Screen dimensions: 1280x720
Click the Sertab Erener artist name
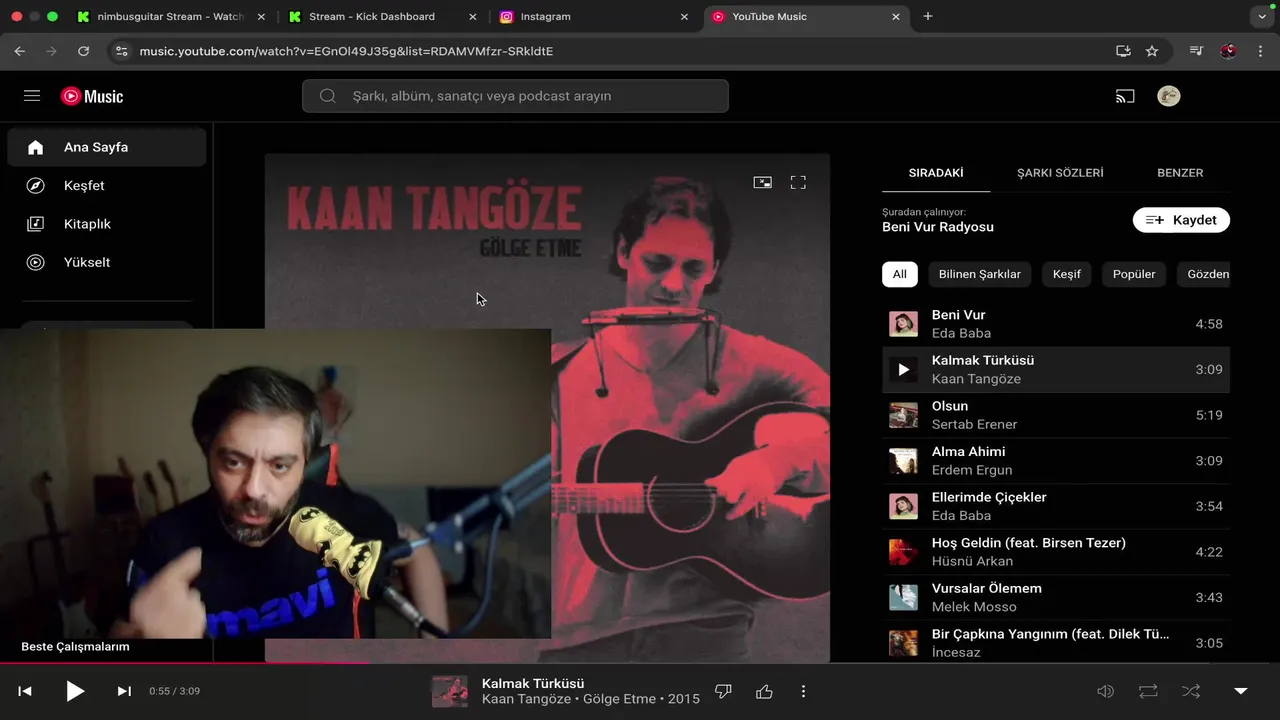click(x=974, y=424)
